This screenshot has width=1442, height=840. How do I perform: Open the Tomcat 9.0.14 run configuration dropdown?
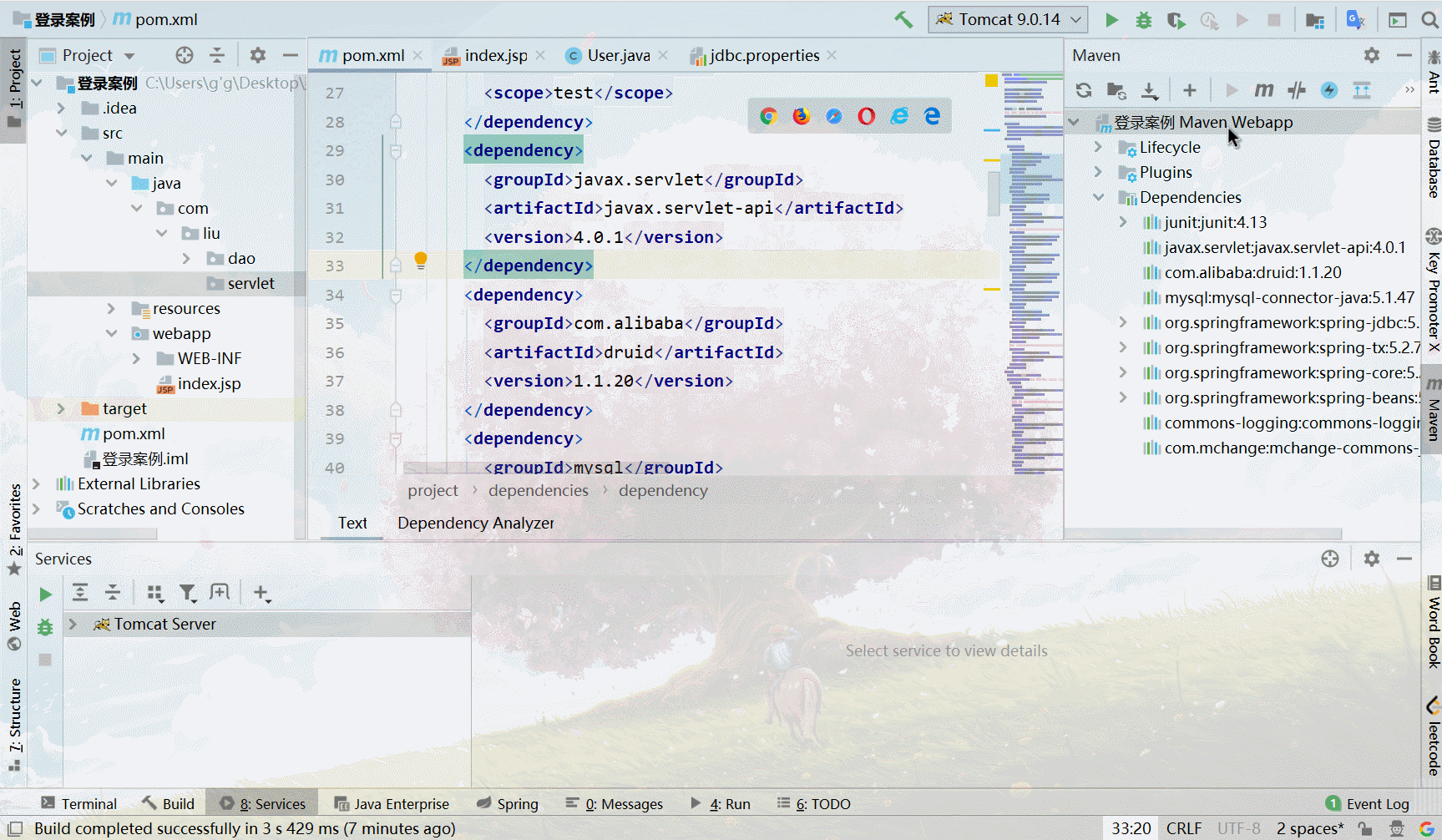pos(1008,19)
